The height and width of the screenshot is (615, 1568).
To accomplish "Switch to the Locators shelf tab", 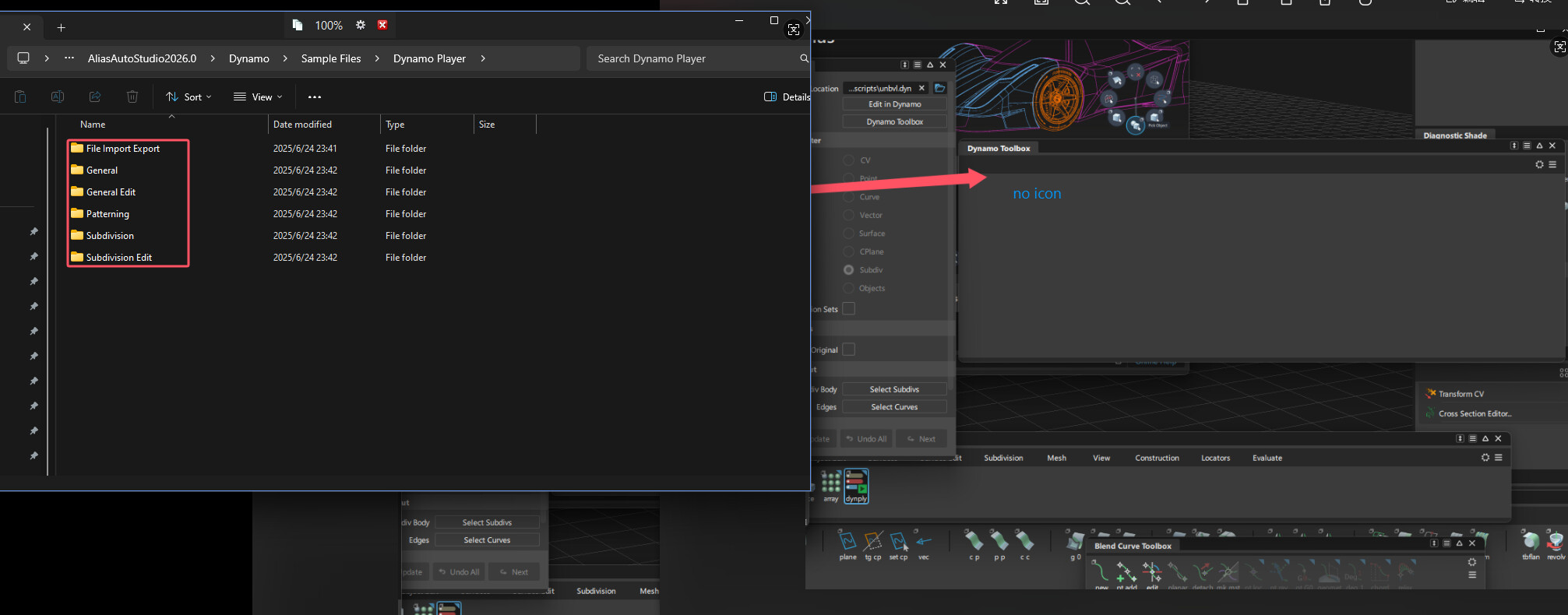I will 1215,458.
